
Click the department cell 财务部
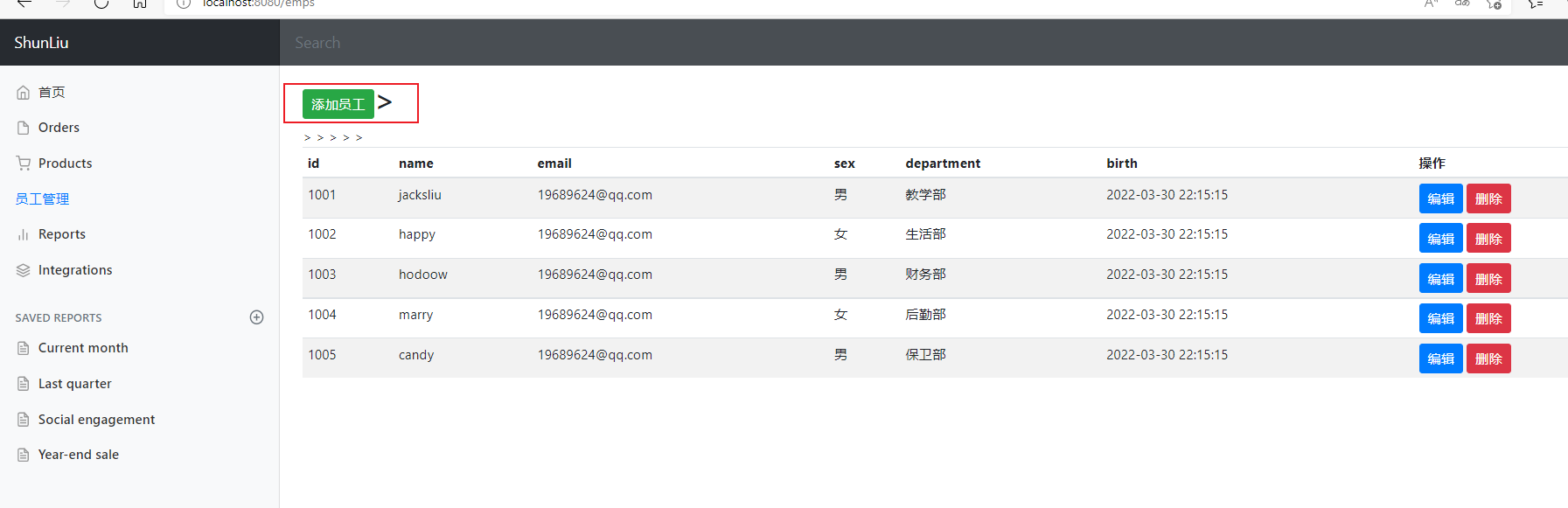(925, 275)
